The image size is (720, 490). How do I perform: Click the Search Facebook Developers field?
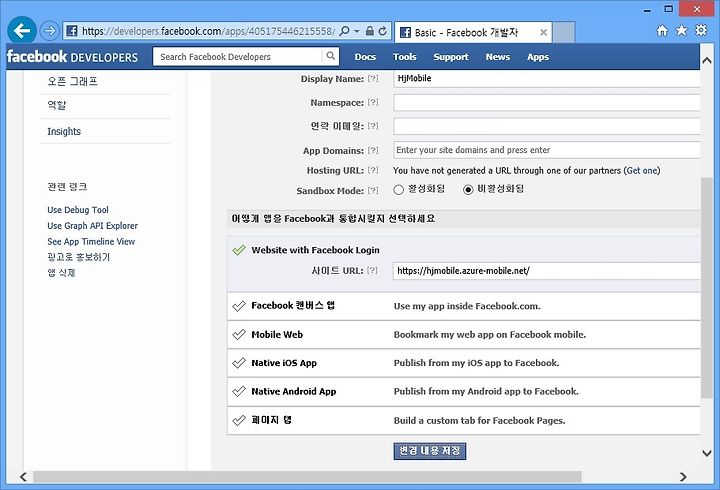(x=237, y=56)
